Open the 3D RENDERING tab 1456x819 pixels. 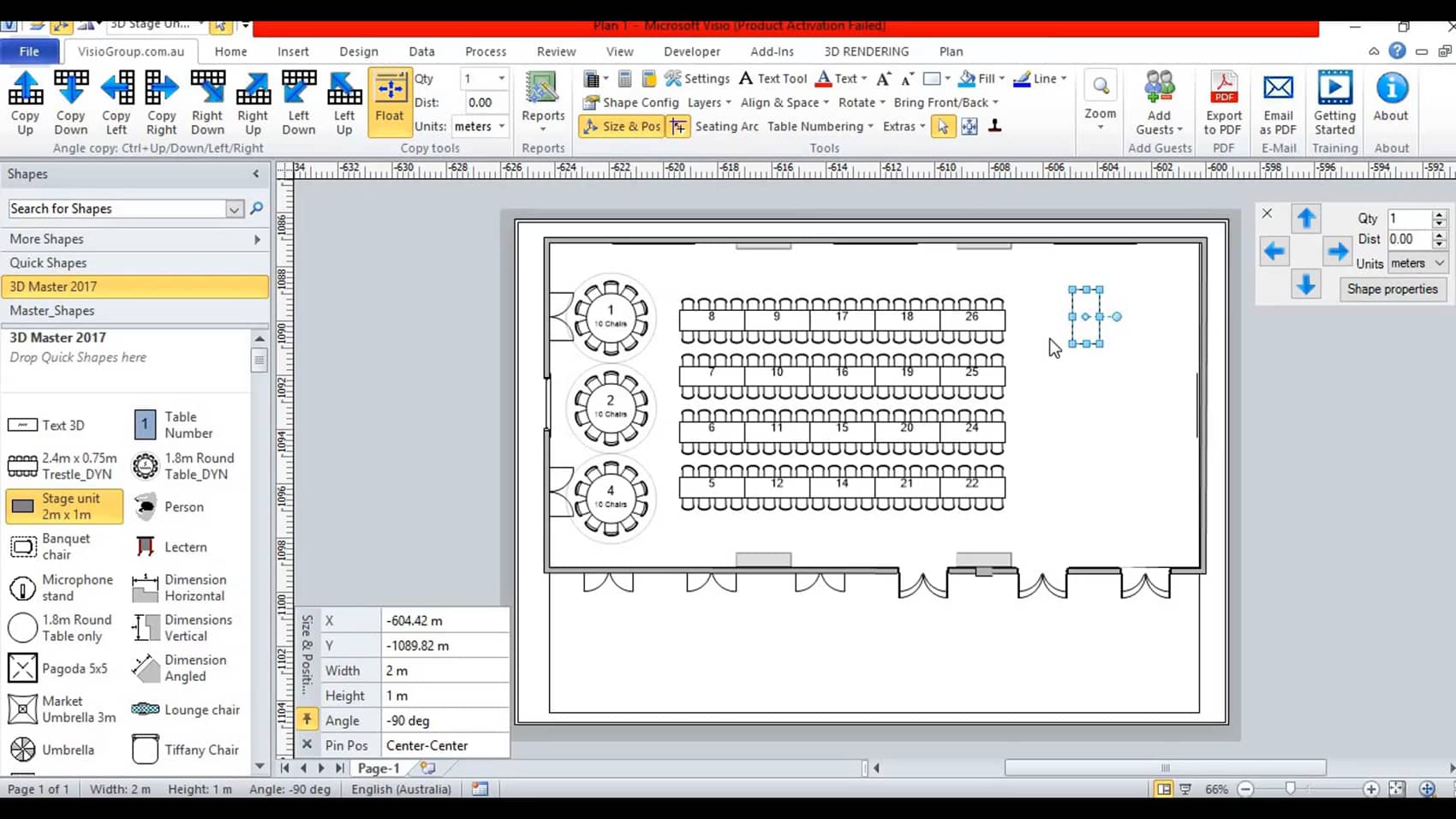(866, 51)
